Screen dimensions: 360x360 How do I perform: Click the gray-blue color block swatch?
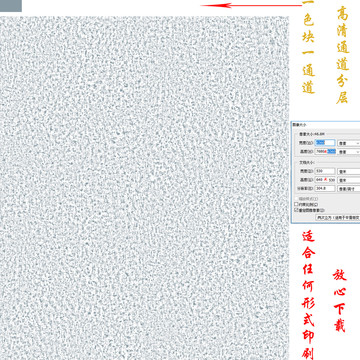click(x=11, y=6)
